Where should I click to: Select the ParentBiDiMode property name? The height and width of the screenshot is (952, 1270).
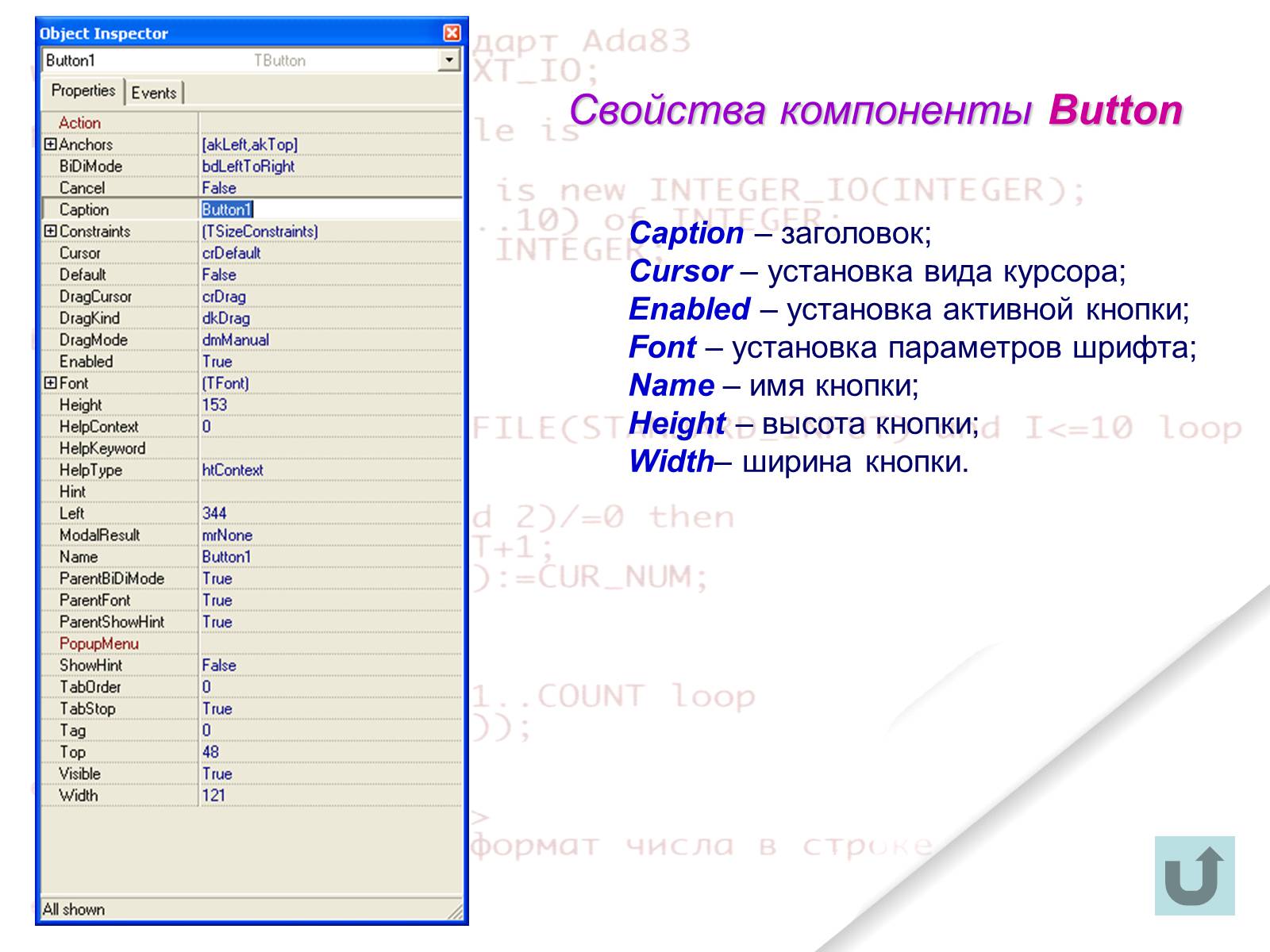pyautogui.click(x=112, y=578)
